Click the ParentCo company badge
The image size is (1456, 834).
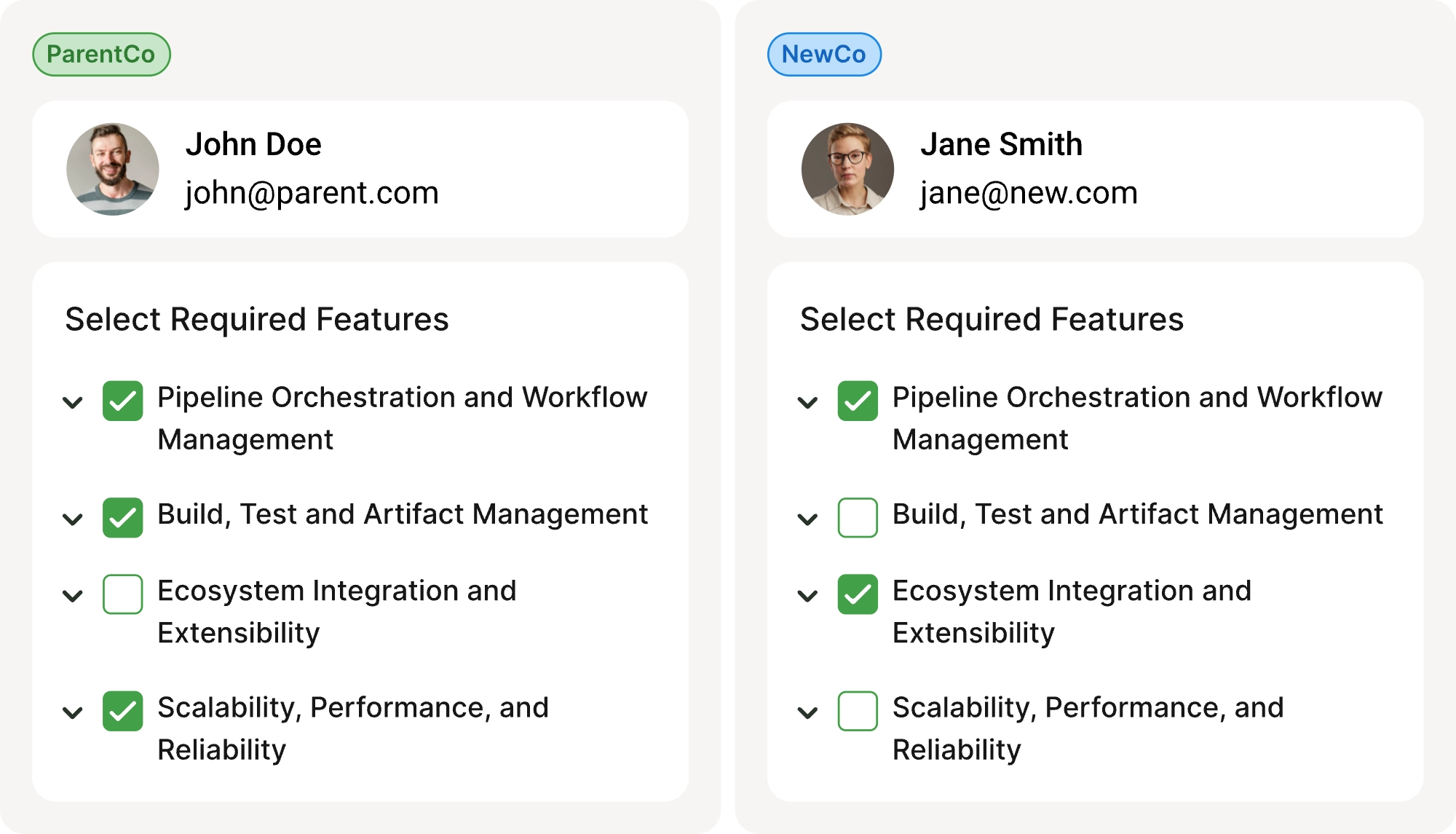click(x=100, y=54)
